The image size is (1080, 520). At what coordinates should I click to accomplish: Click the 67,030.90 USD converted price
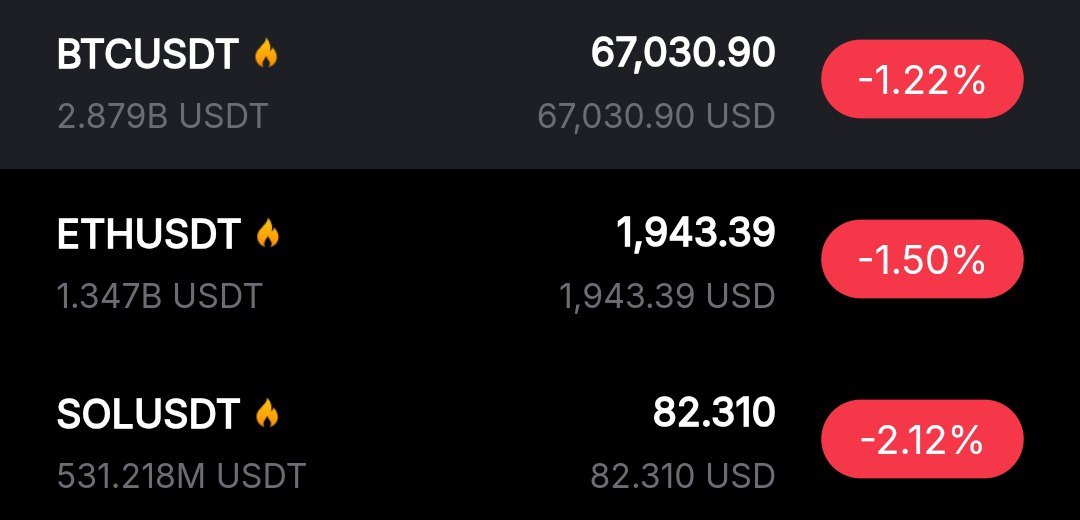[656, 116]
